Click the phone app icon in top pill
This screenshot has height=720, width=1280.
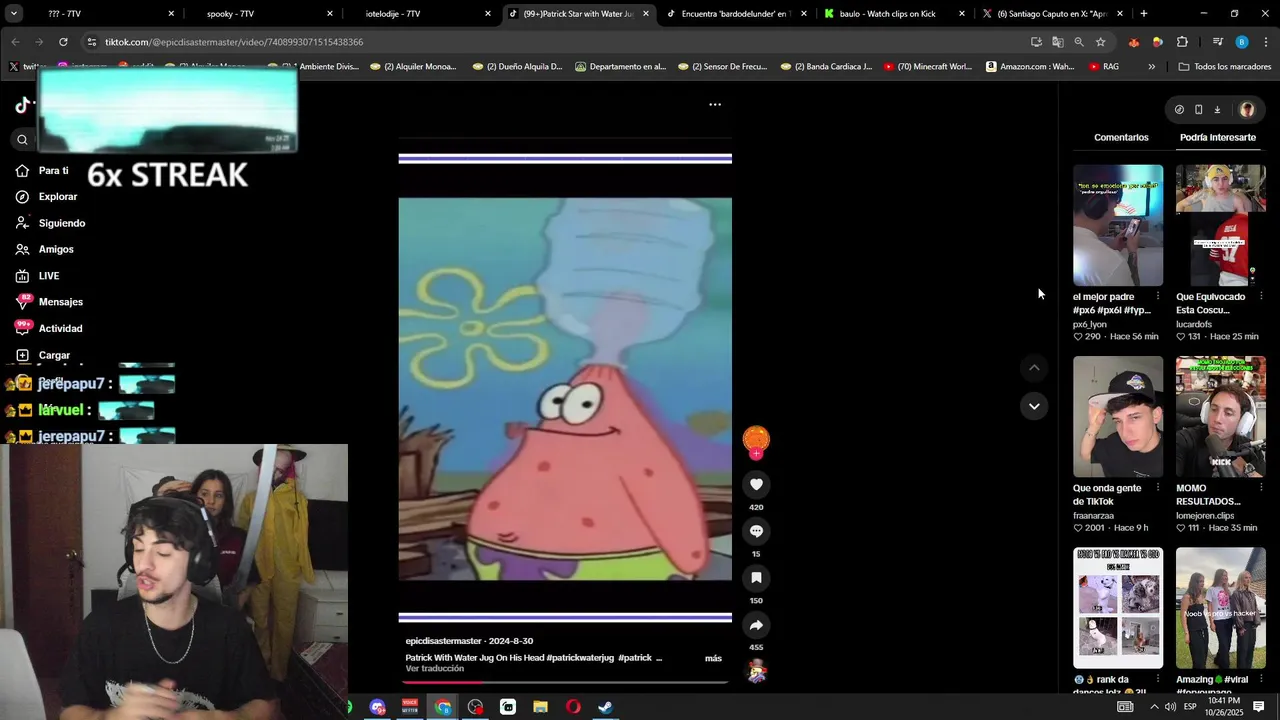pos(1198,110)
